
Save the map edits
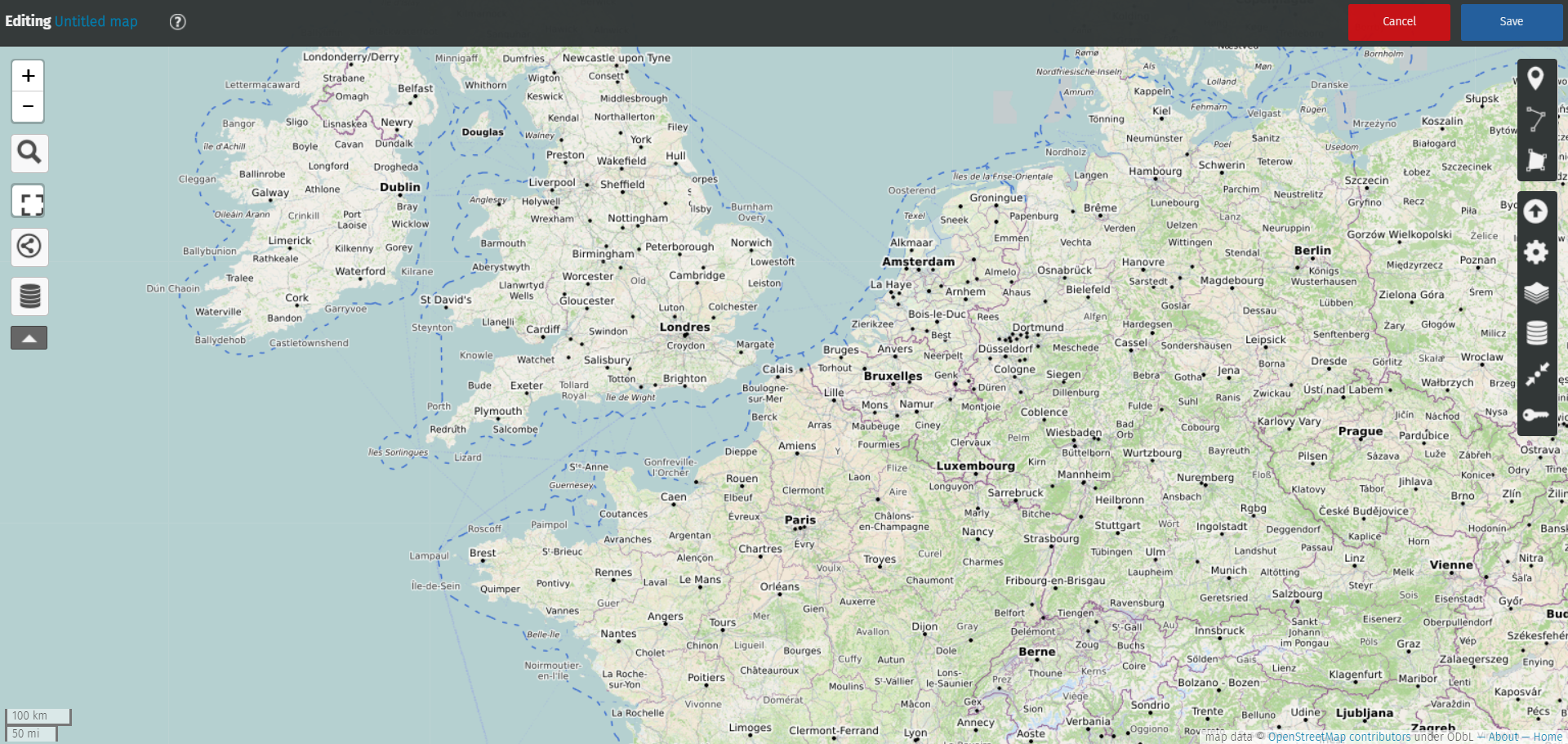(1511, 22)
